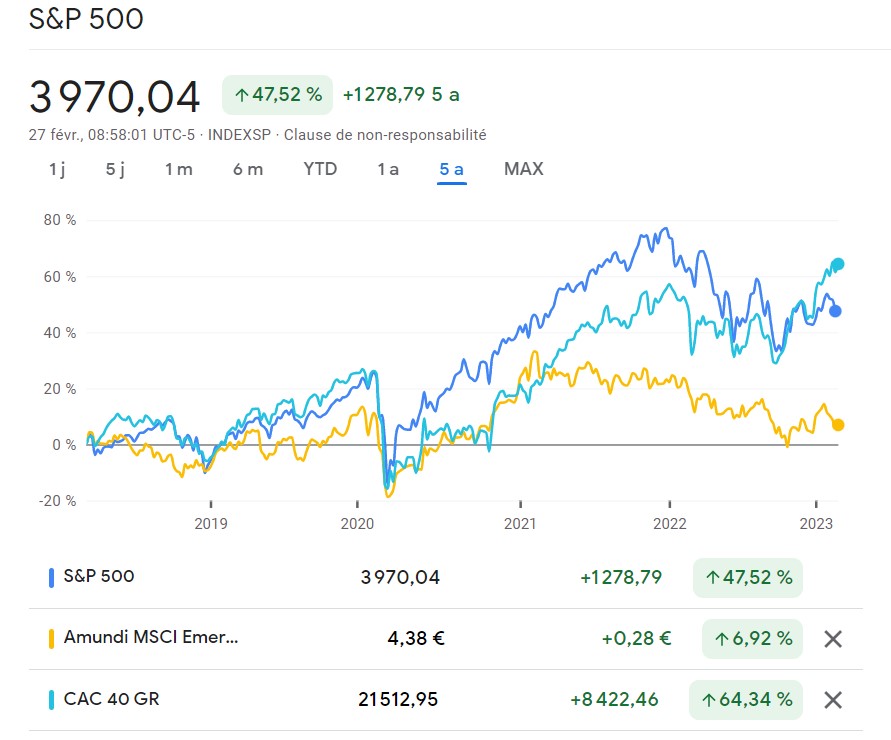Click the 4,38 € Amundi price
The height and width of the screenshot is (740, 891).
416,639
